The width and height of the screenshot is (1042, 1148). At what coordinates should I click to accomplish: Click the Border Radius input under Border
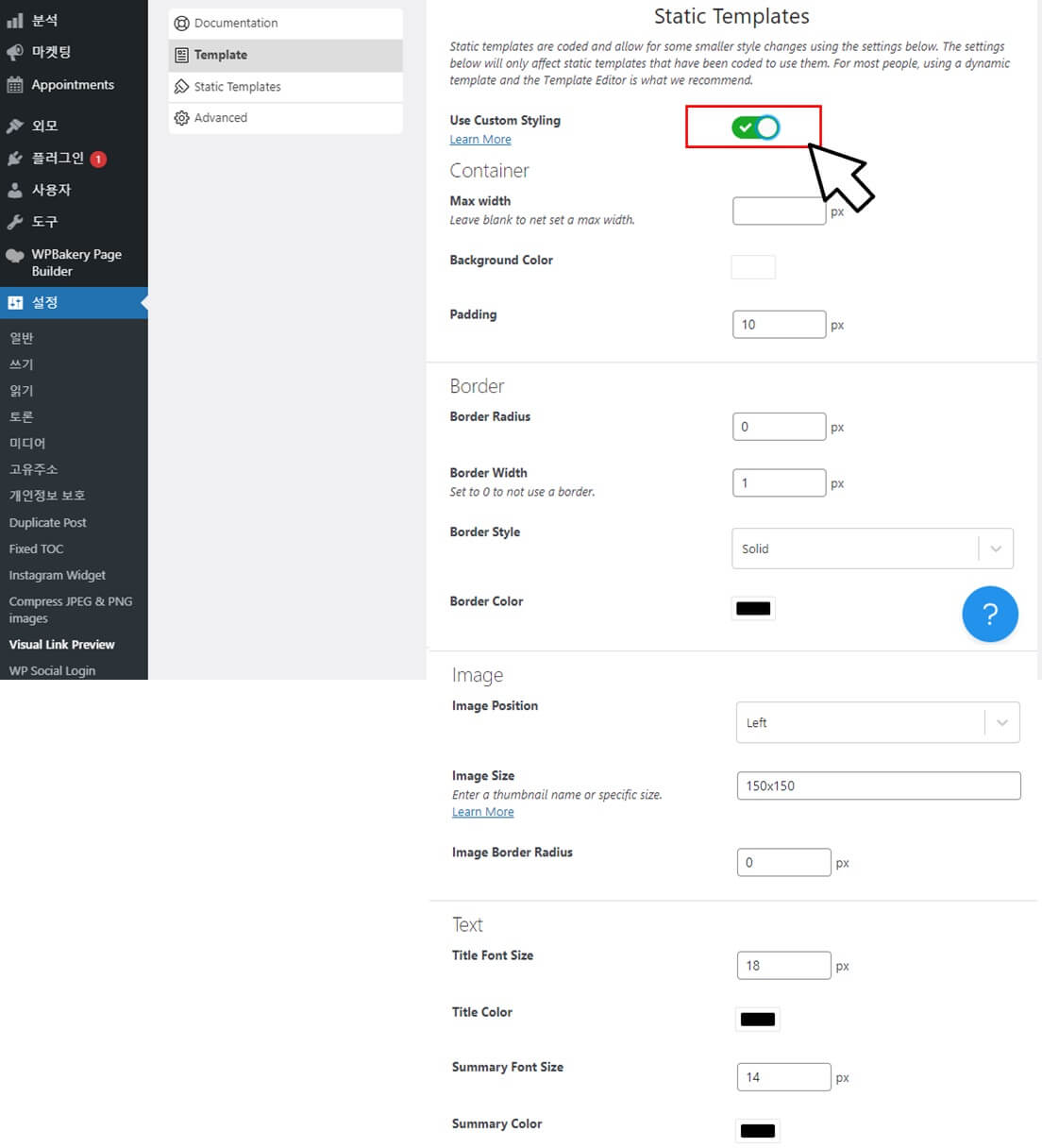(780, 427)
